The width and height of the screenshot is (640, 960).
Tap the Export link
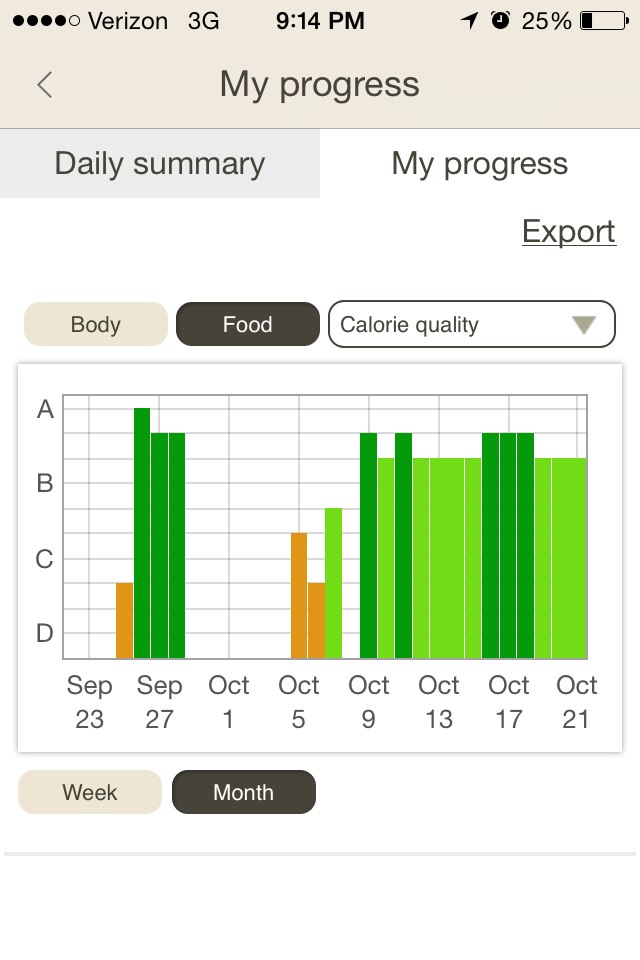point(569,231)
